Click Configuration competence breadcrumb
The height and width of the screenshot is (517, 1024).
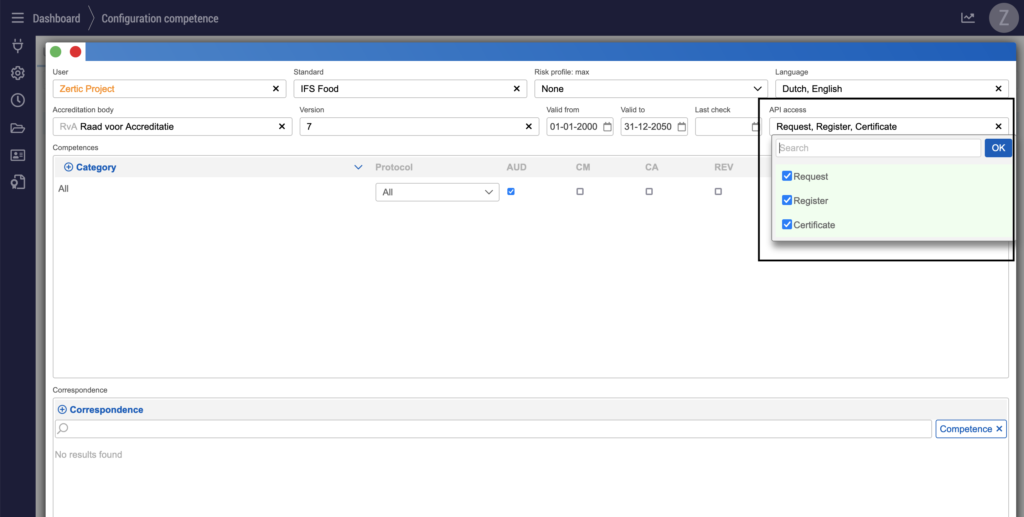pos(160,19)
